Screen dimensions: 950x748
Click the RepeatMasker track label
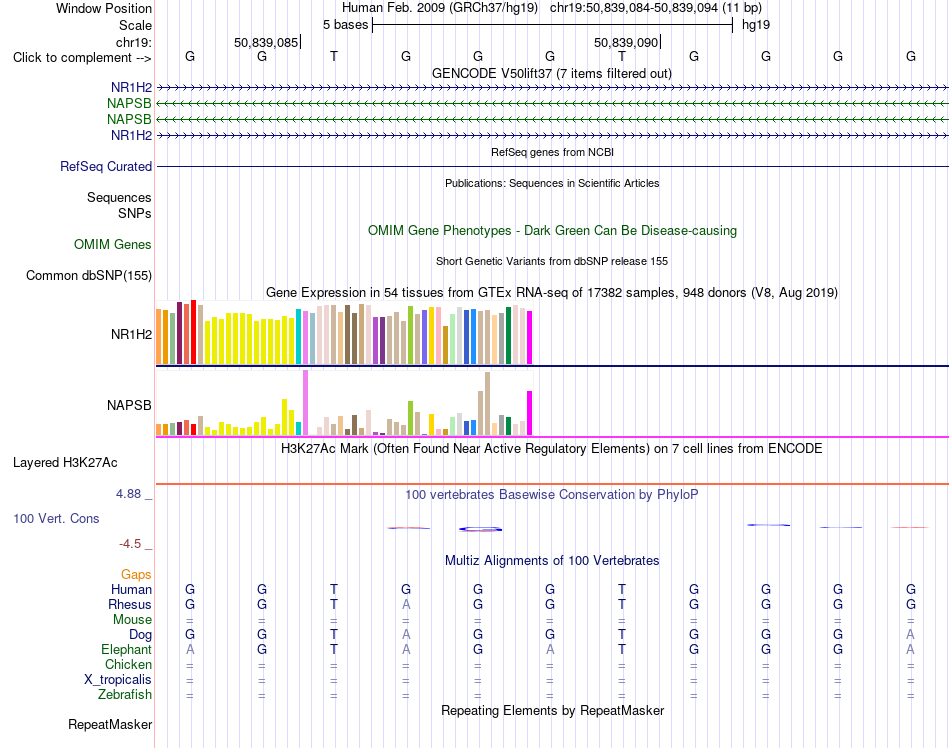[110, 724]
